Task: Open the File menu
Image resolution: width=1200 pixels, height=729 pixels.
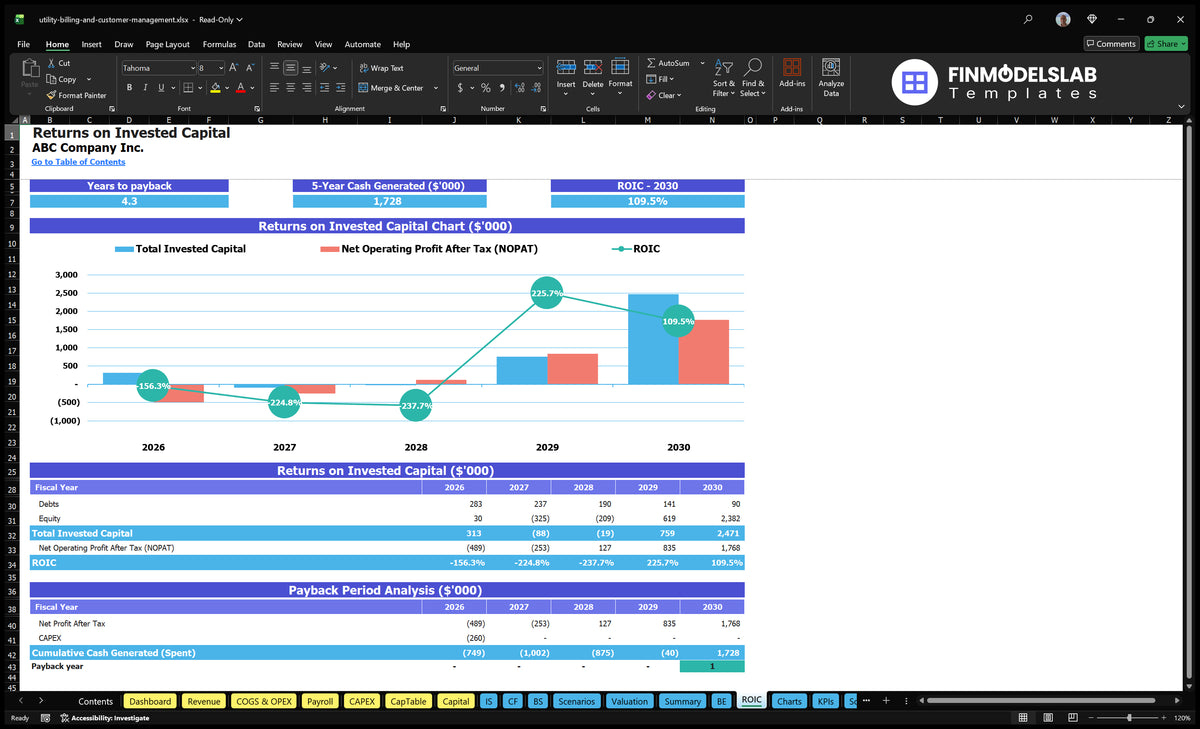Action: pyautogui.click(x=23, y=44)
